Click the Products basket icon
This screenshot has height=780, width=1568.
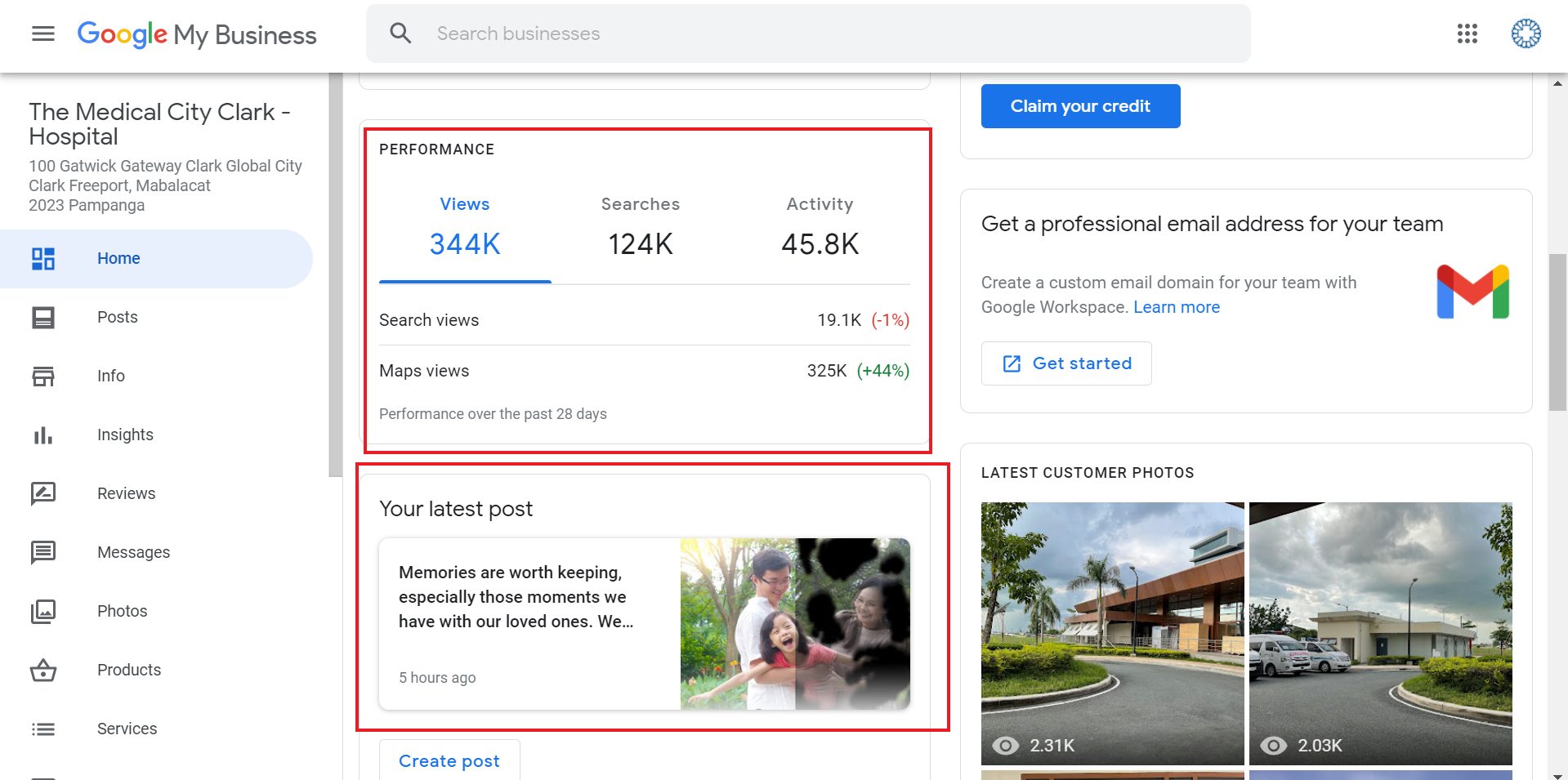[x=43, y=671]
